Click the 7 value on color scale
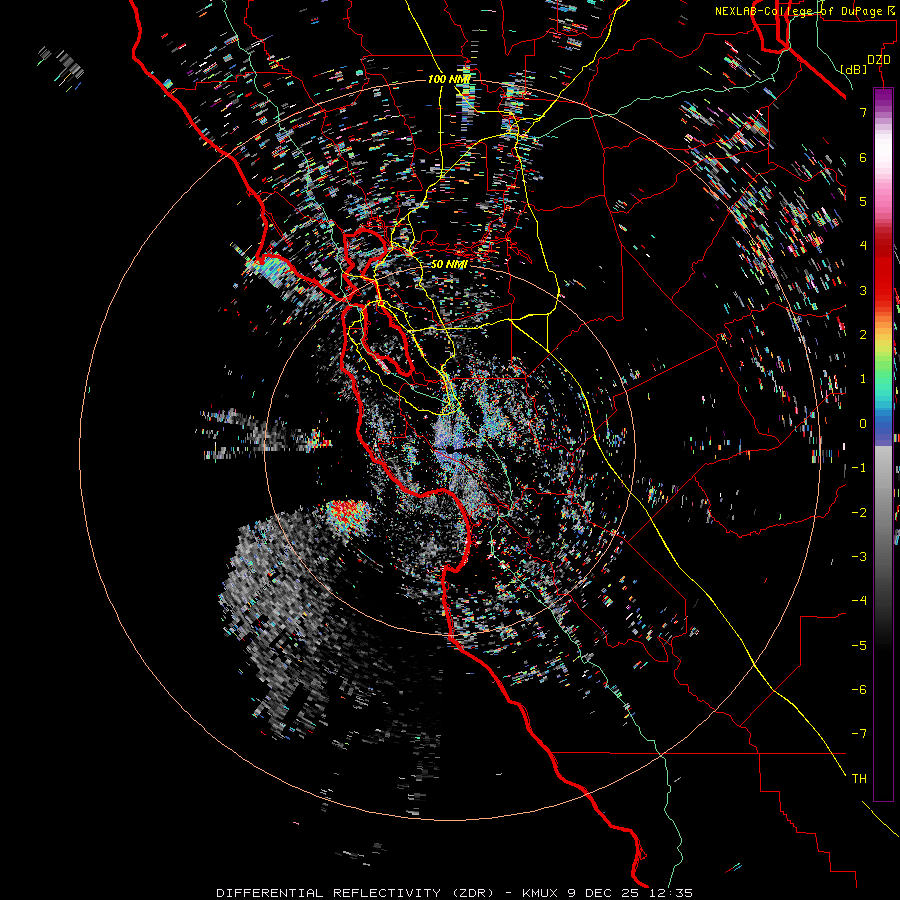The image size is (900, 900). (x=863, y=112)
